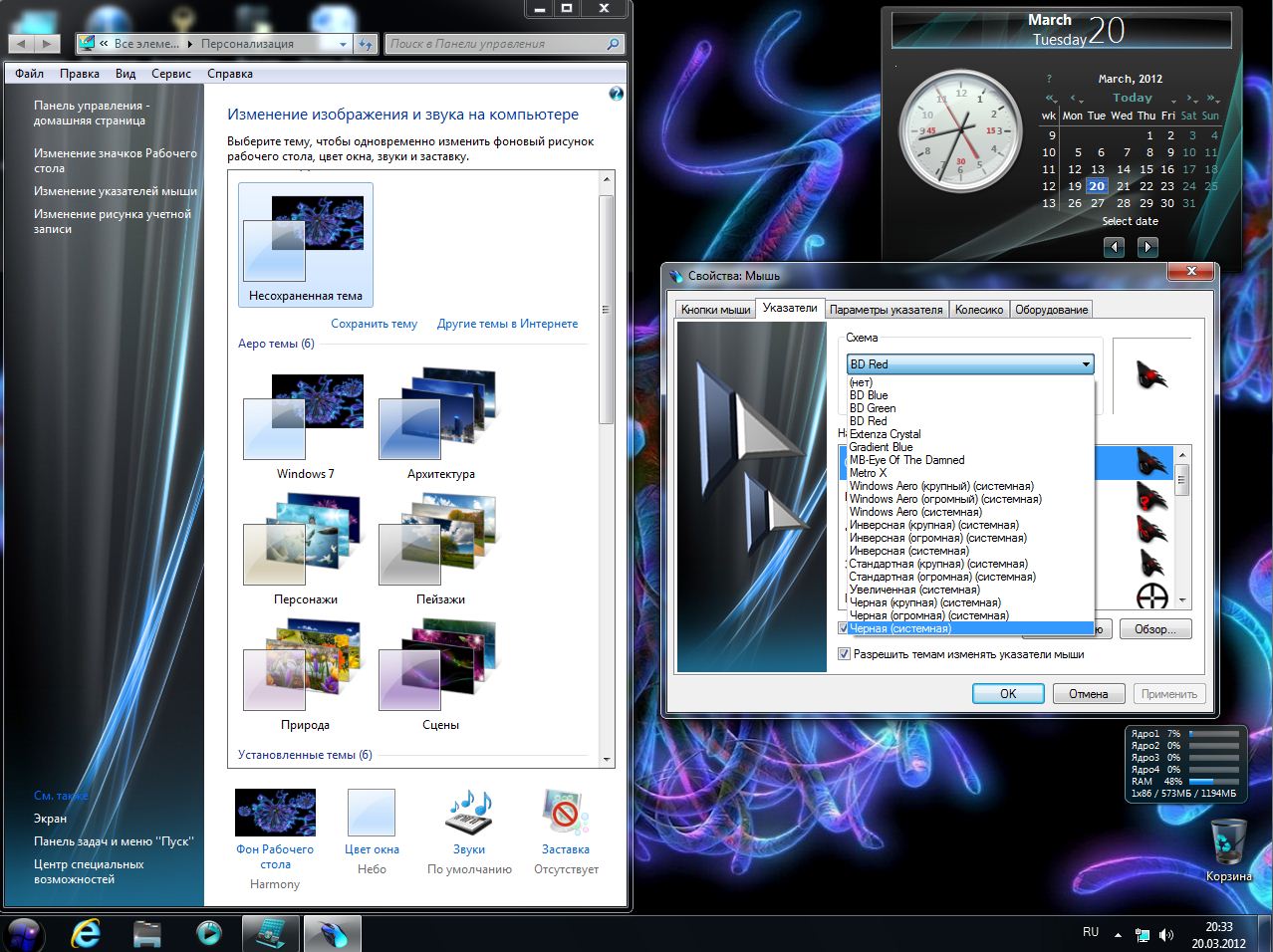Select Gradient Blue cursor scheme option

[881, 447]
